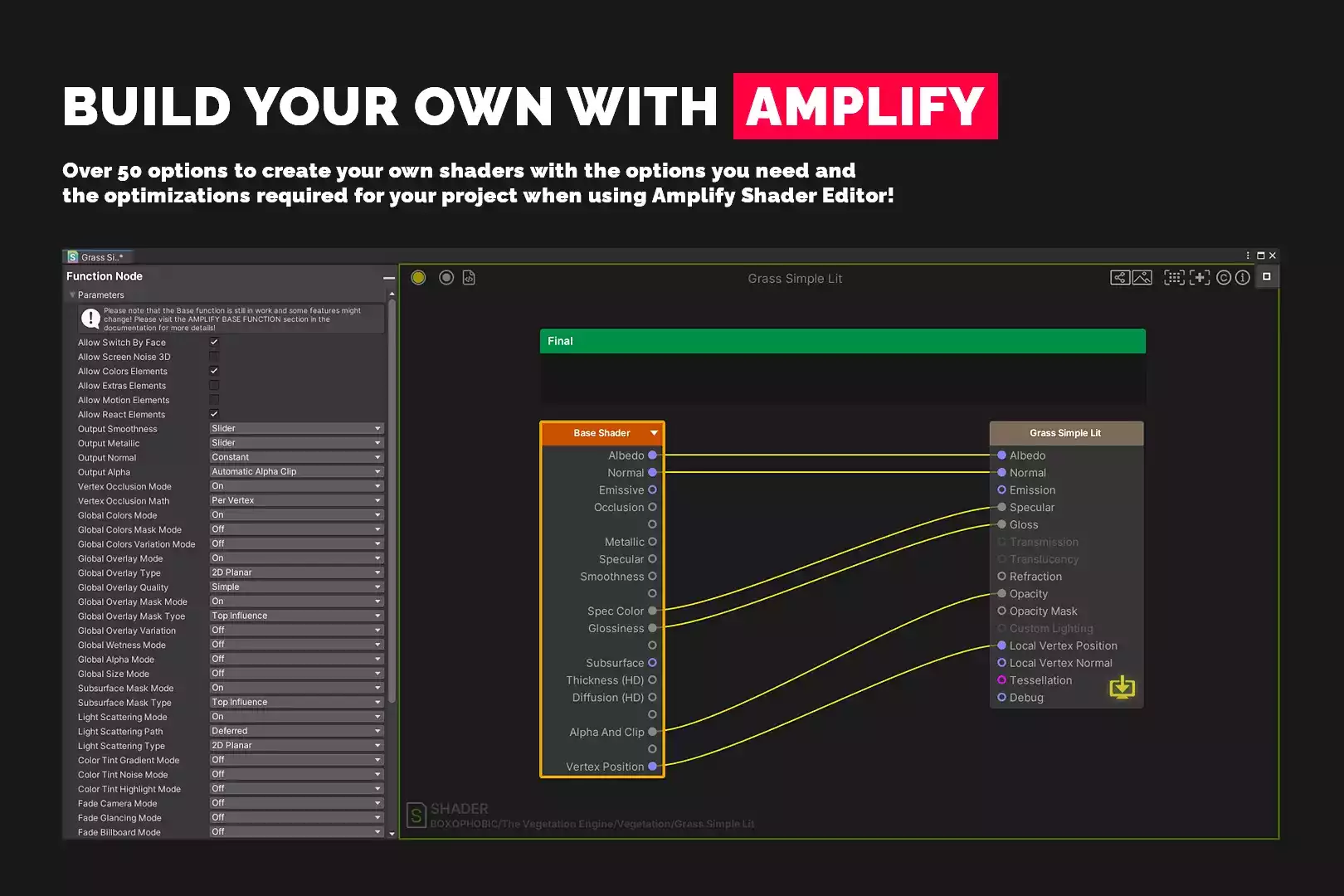
Task: Click the parameters scrollbar up arrow
Action: coord(392,294)
